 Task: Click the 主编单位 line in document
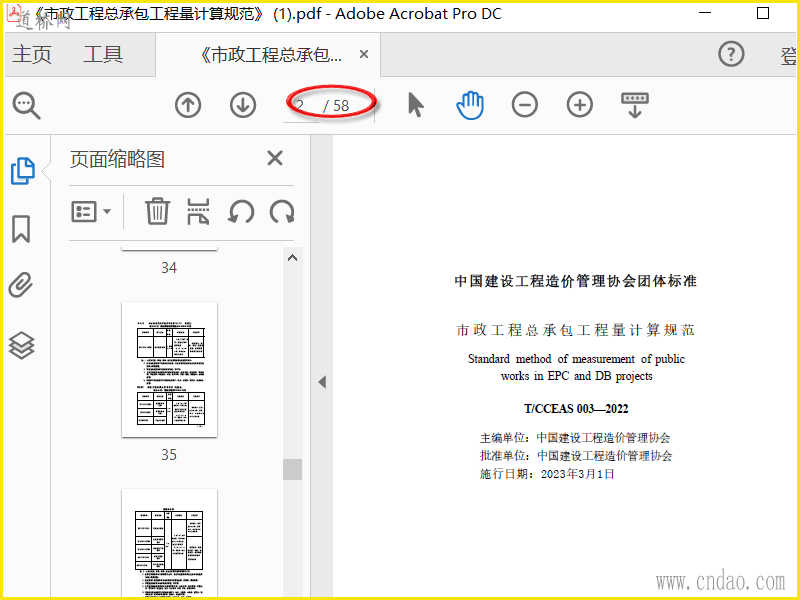click(575, 438)
